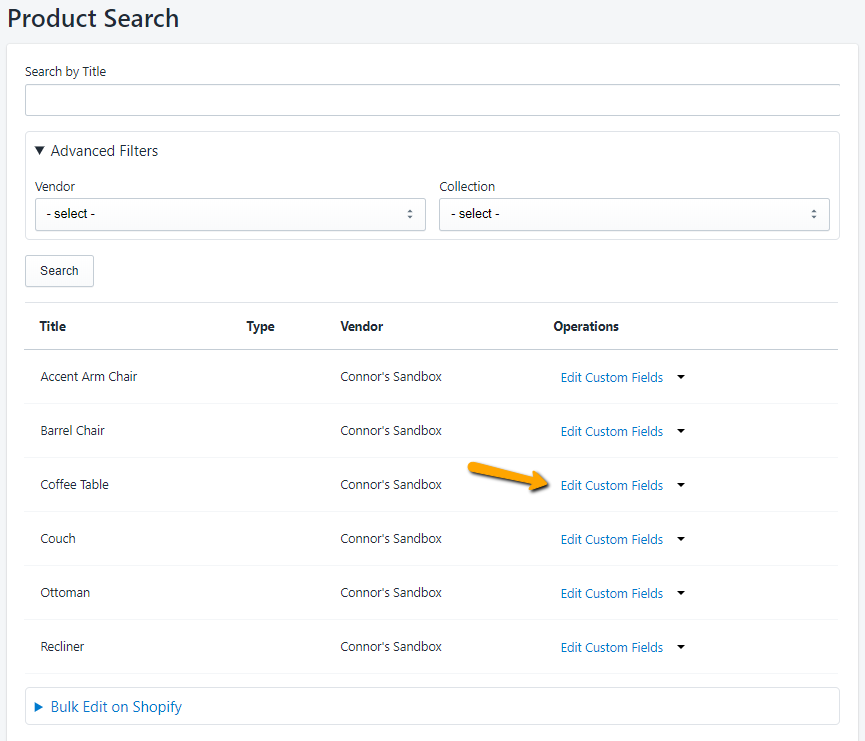The width and height of the screenshot is (865, 741).
Task: Click Connor's Sandbox vendor in Ottoman row
Action: (391, 593)
